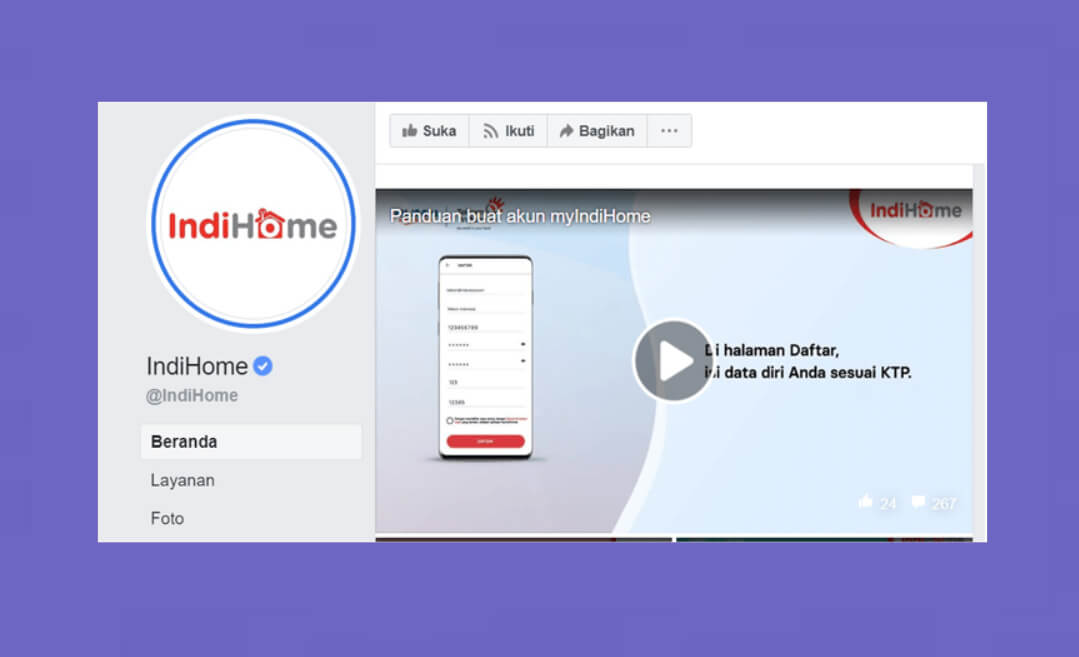Screen dimensions: 1079x657
Task: Click the Ikuti follow button
Action: coord(509,131)
